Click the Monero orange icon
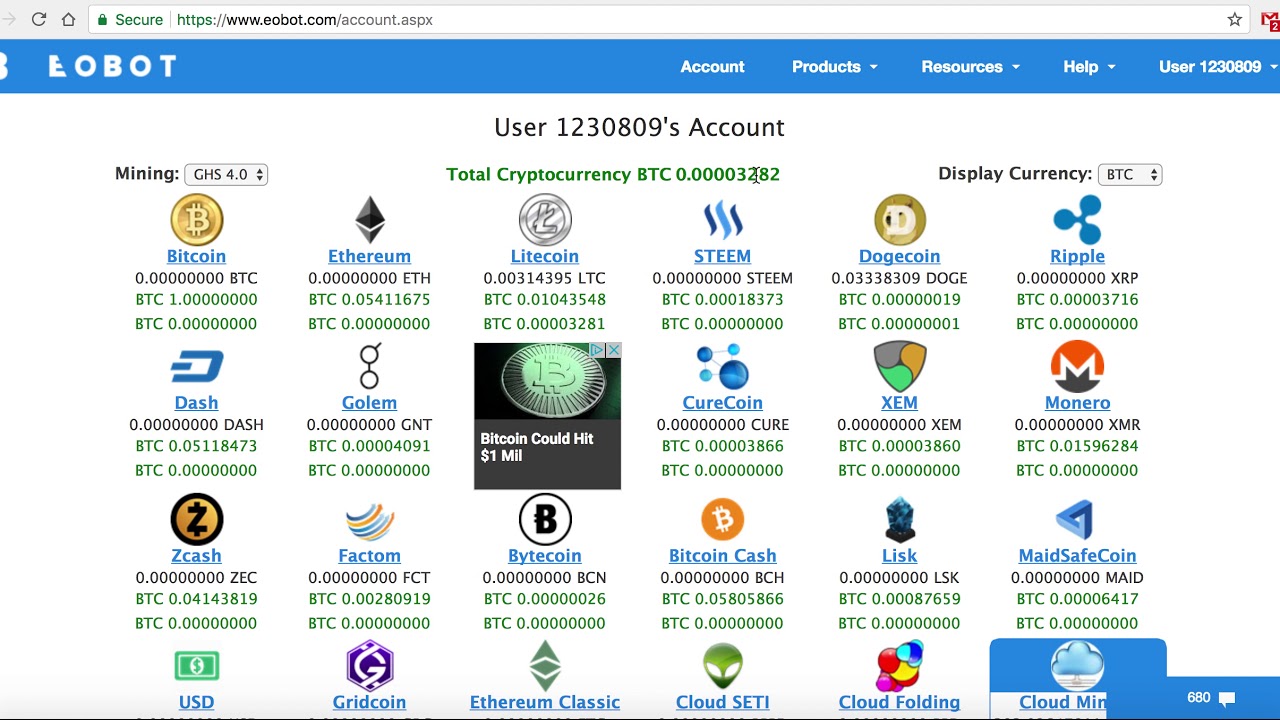Screen dimensions: 1280x720 click(1077, 366)
